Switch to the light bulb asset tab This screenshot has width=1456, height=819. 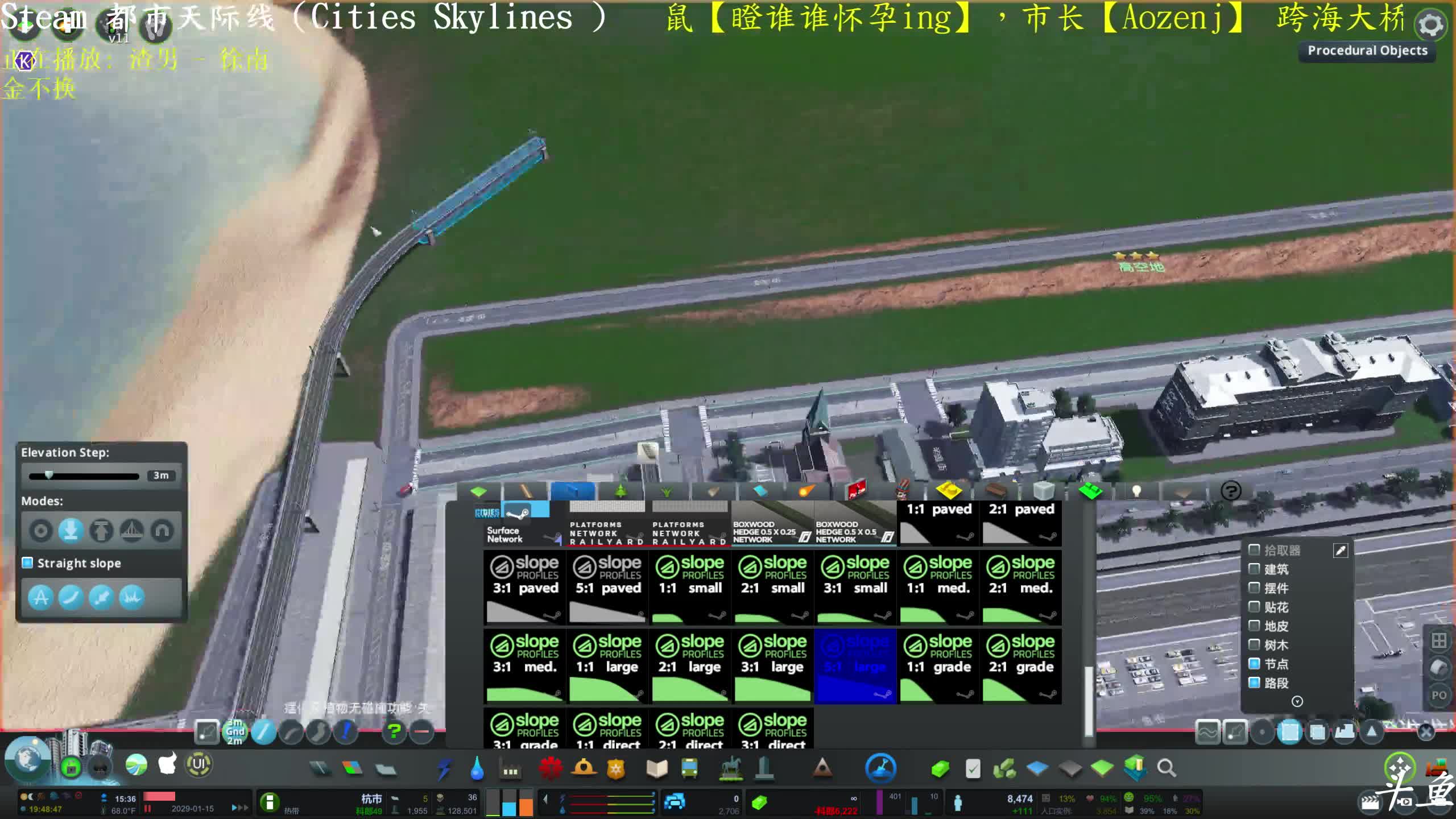point(1136,490)
